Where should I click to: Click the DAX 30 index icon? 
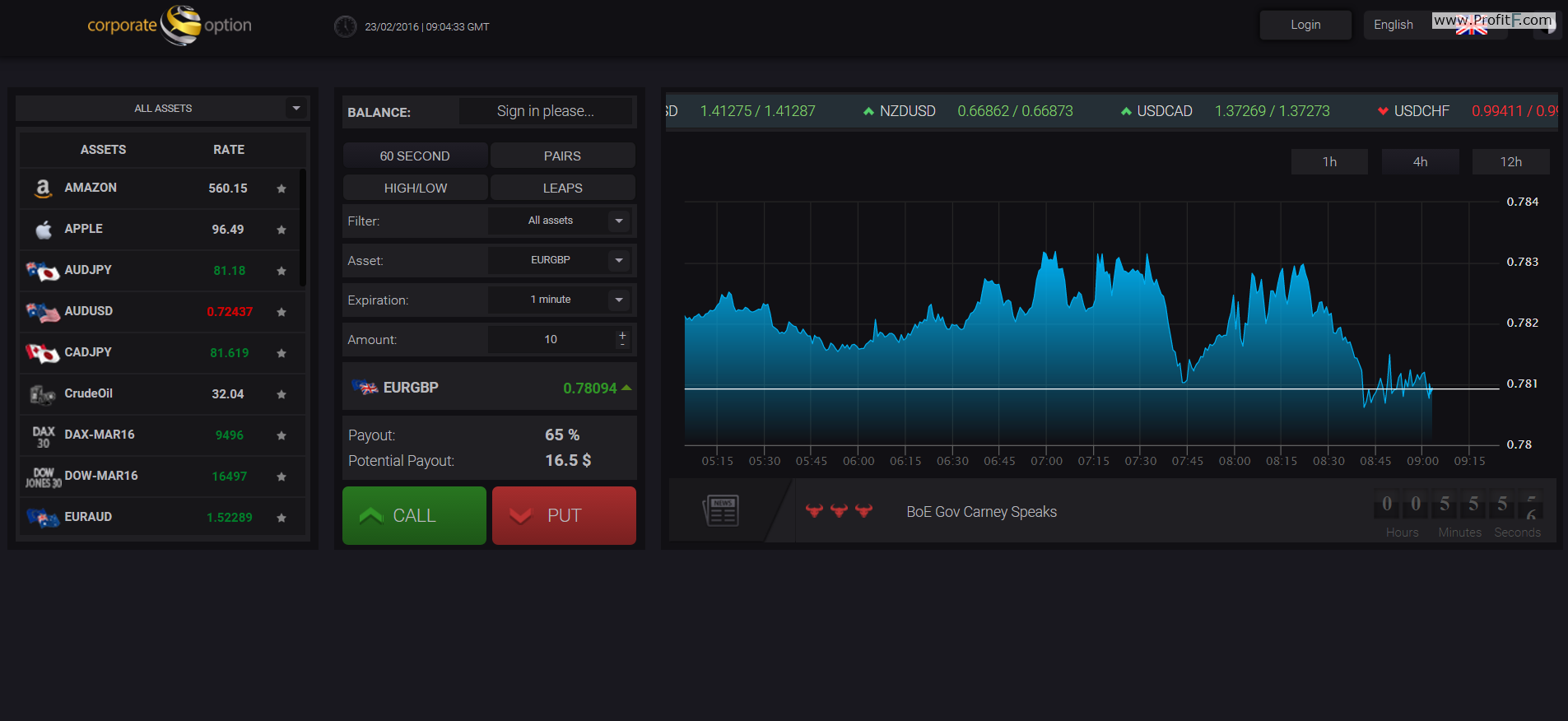[x=44, y=436]
